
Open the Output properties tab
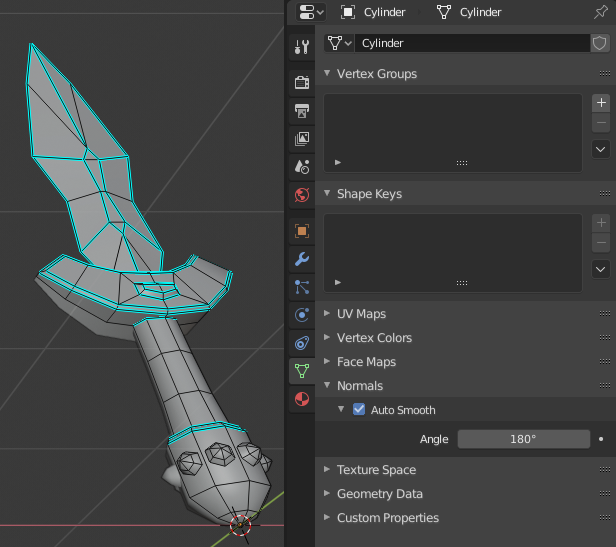302,111
